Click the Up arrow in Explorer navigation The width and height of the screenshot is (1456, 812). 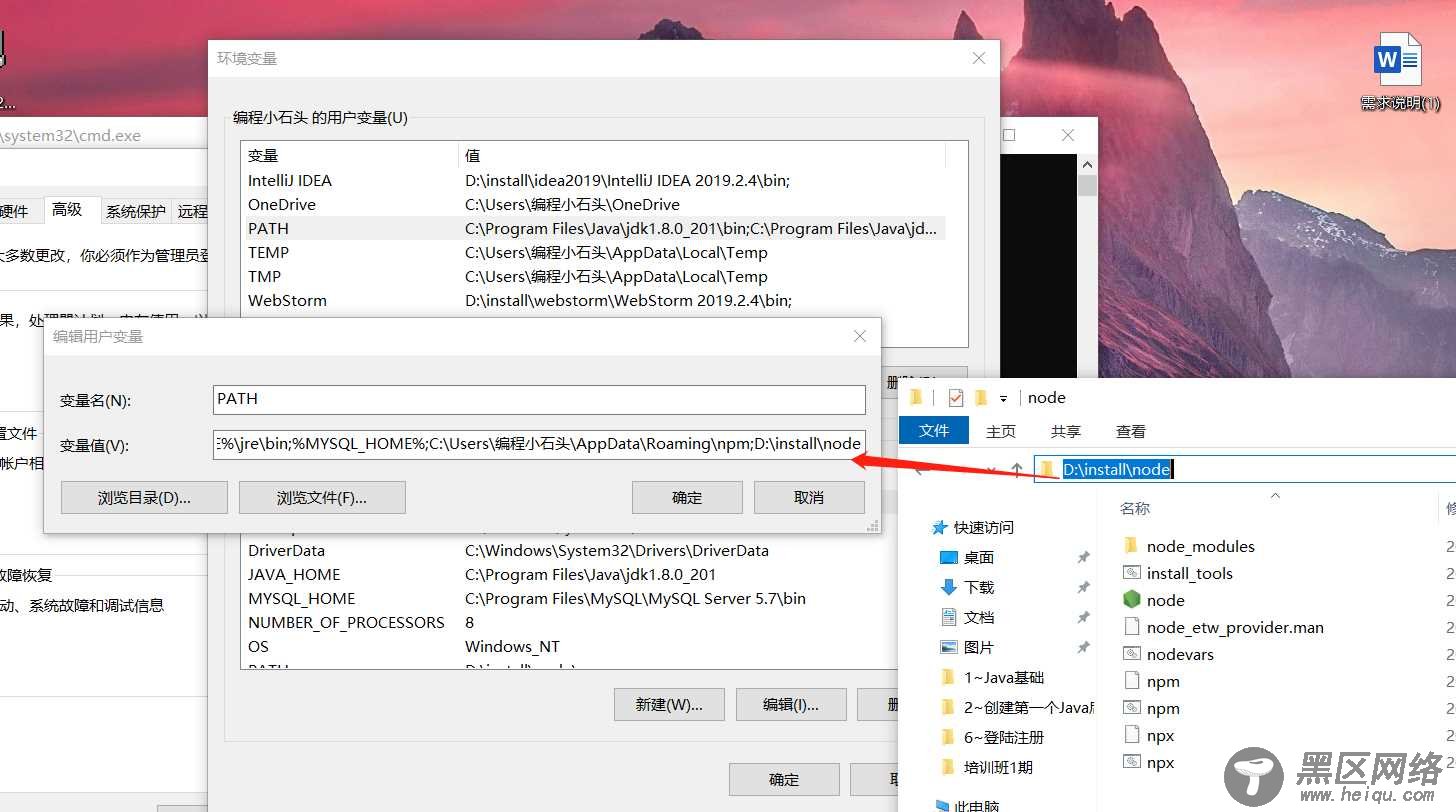click(x=1017, y=469)
